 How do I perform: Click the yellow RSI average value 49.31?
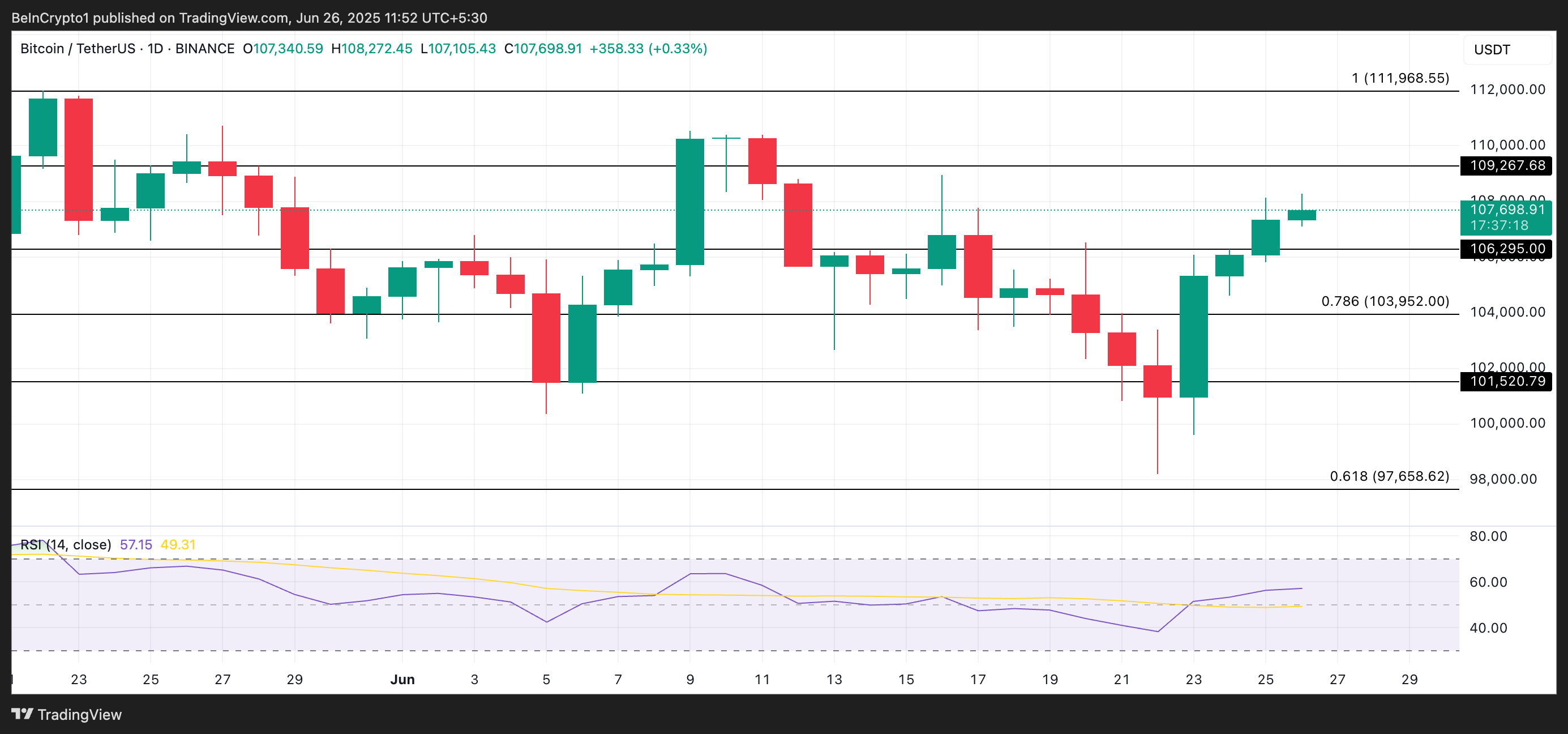178,545
